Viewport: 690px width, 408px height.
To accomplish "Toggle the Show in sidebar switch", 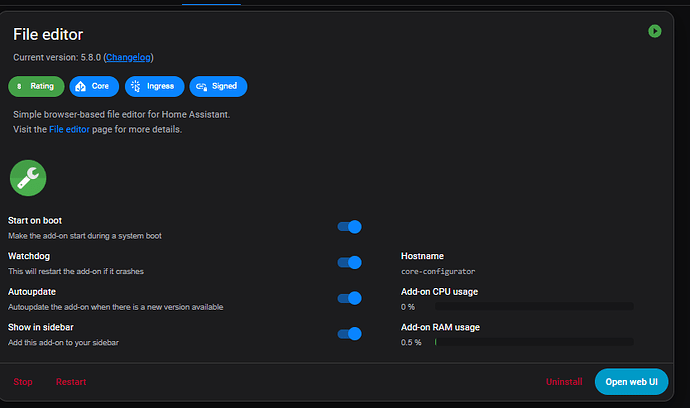I will 349,334.
